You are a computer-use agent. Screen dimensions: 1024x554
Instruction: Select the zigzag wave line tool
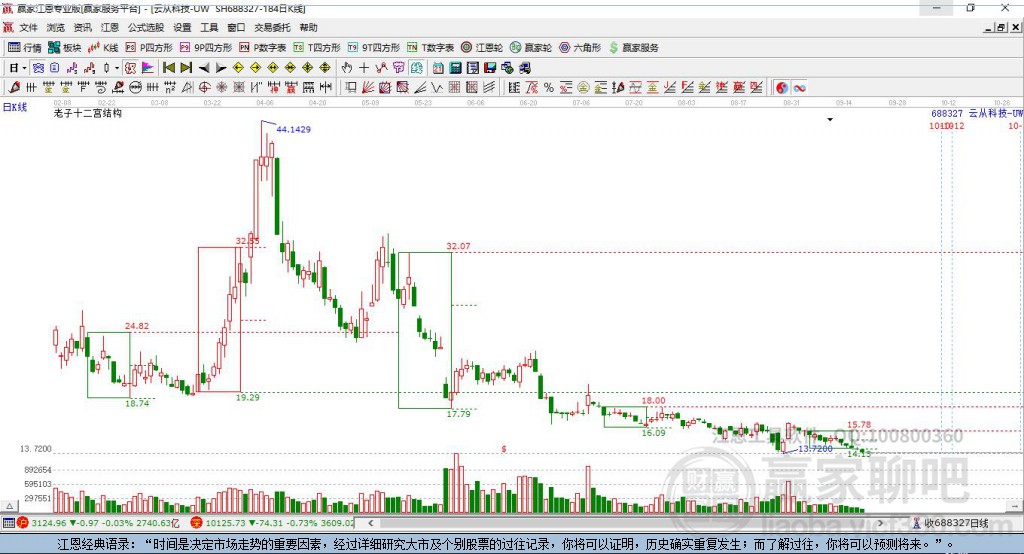(436, 88)
